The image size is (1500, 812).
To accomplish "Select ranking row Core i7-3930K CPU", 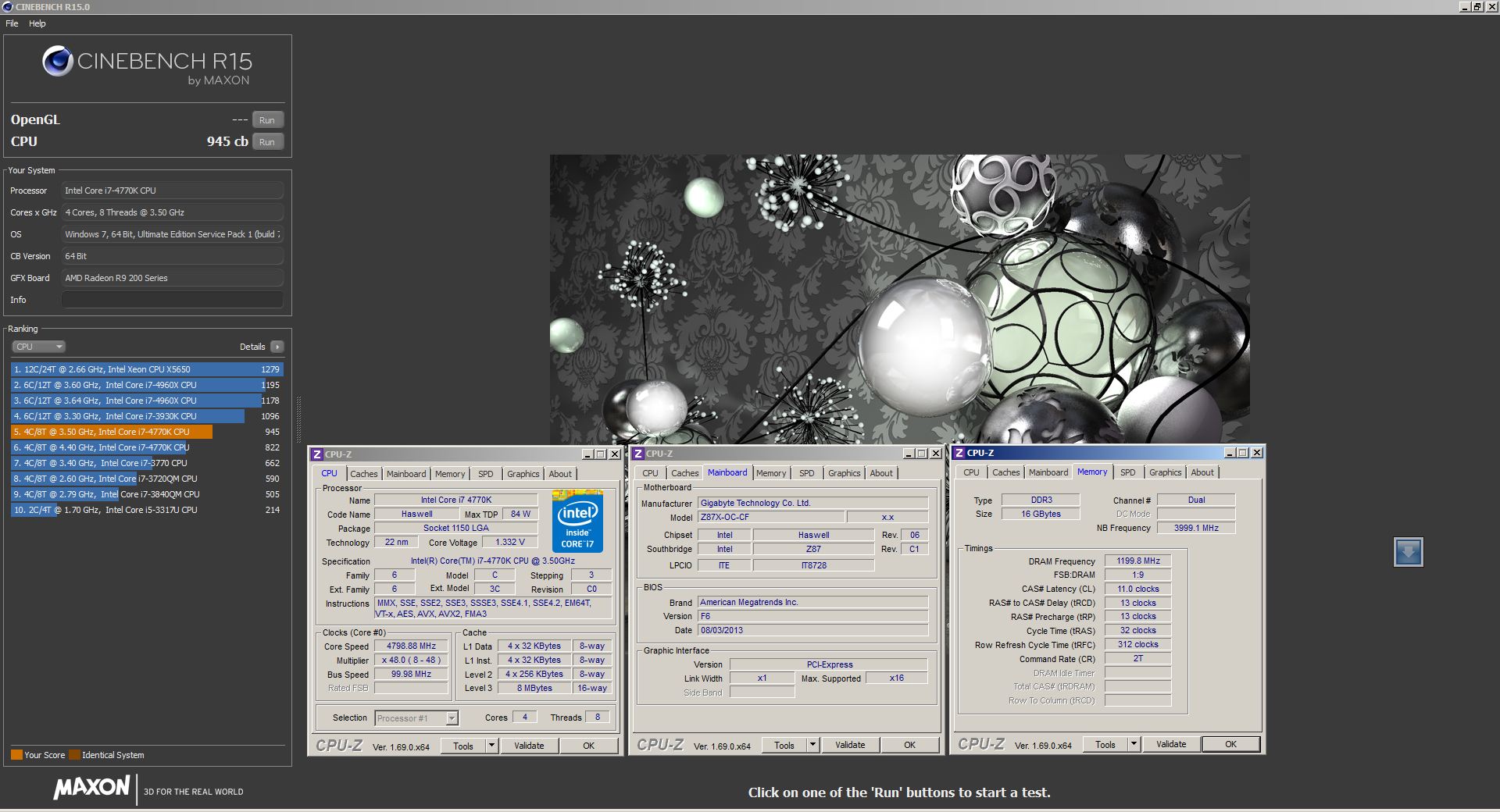I will click(x=147, y=416).
